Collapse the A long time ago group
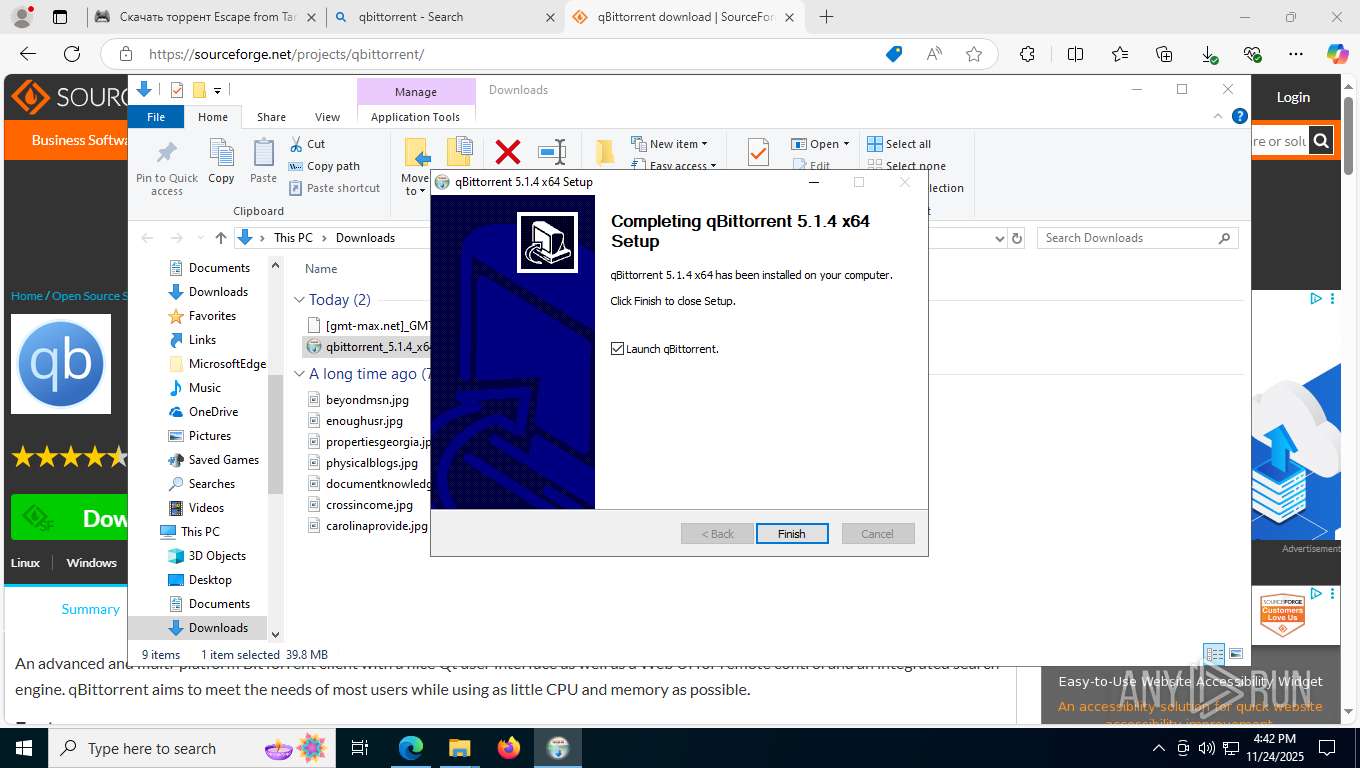 pos(299,374)
